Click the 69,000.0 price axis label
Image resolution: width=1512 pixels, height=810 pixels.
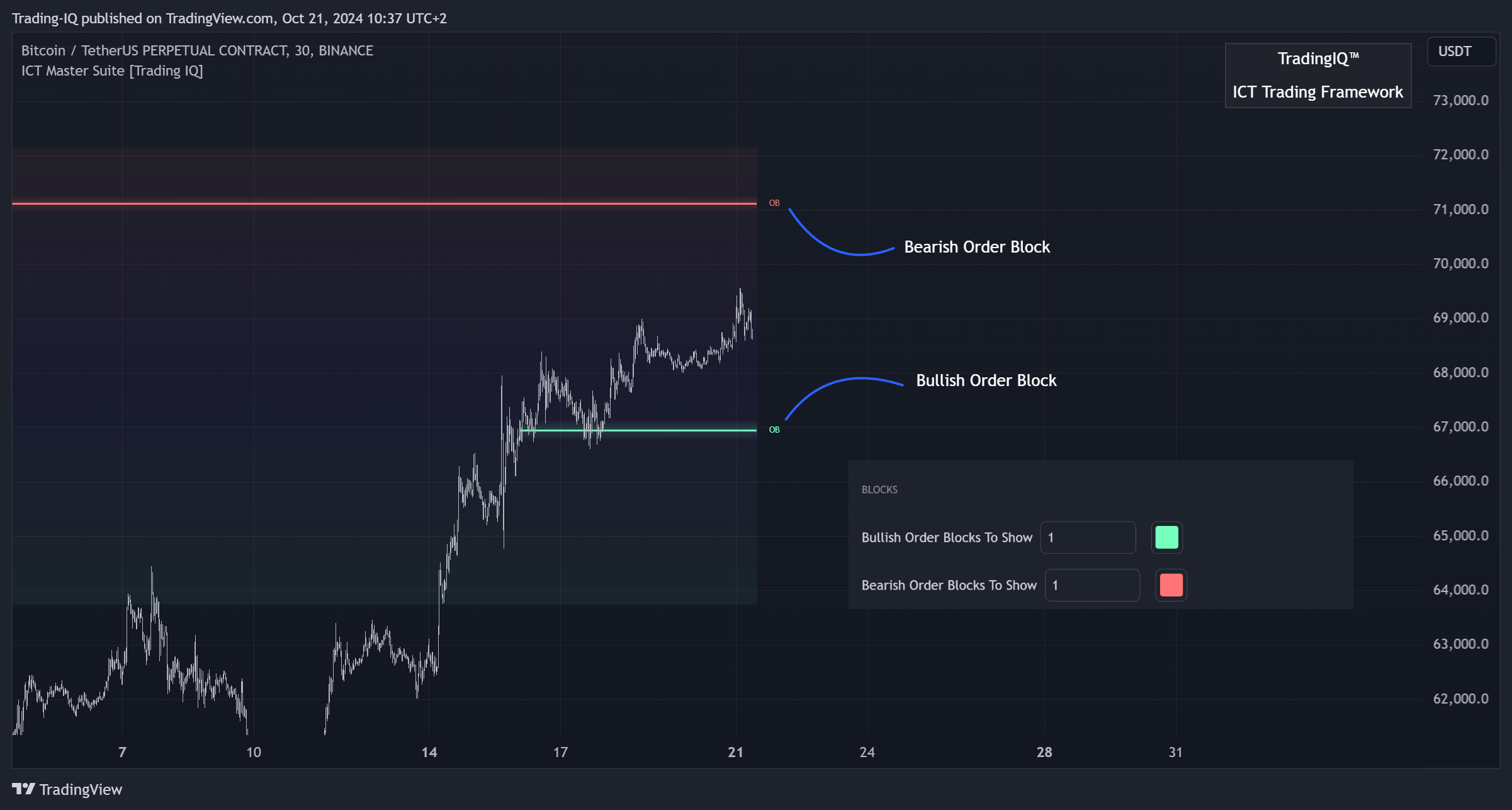pos(1460,317)
